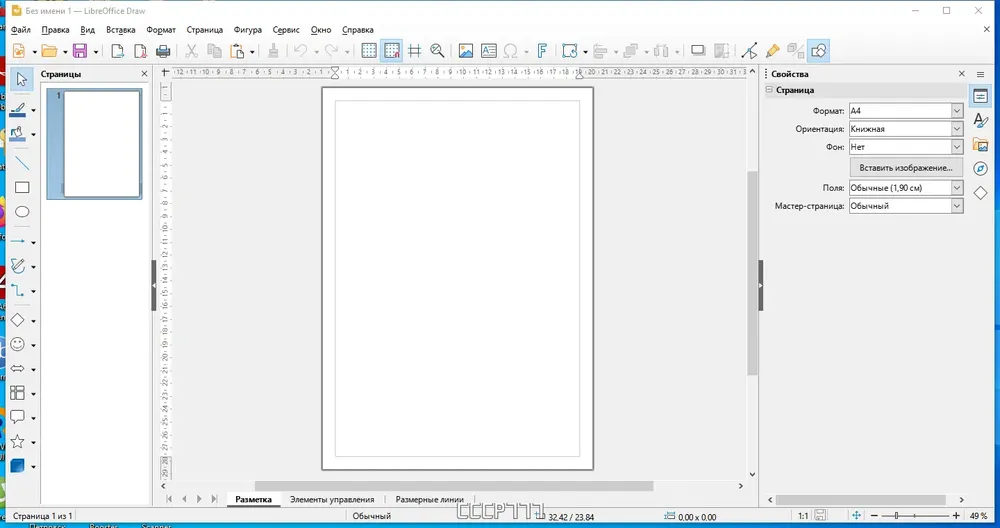
Task: Select the Connectors tool
Action: (x=18, y=291)
